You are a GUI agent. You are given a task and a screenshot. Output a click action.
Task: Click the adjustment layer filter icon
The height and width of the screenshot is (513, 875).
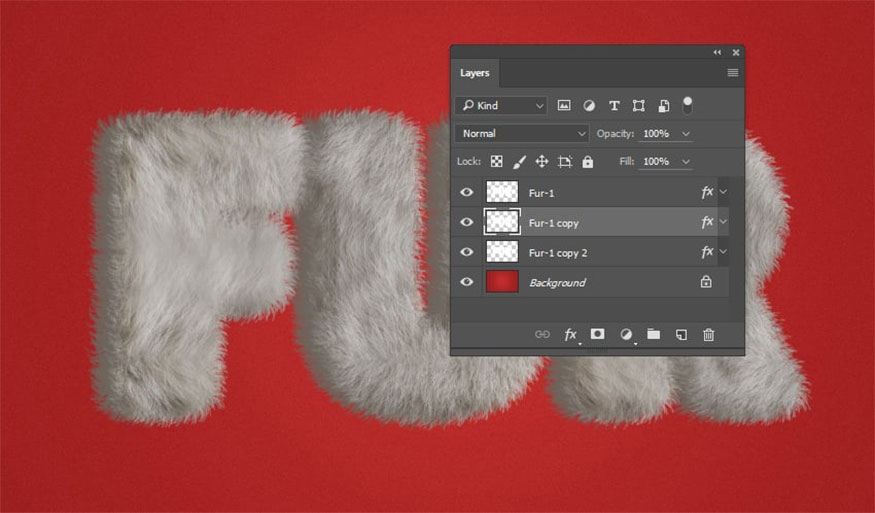pos(589,105)
